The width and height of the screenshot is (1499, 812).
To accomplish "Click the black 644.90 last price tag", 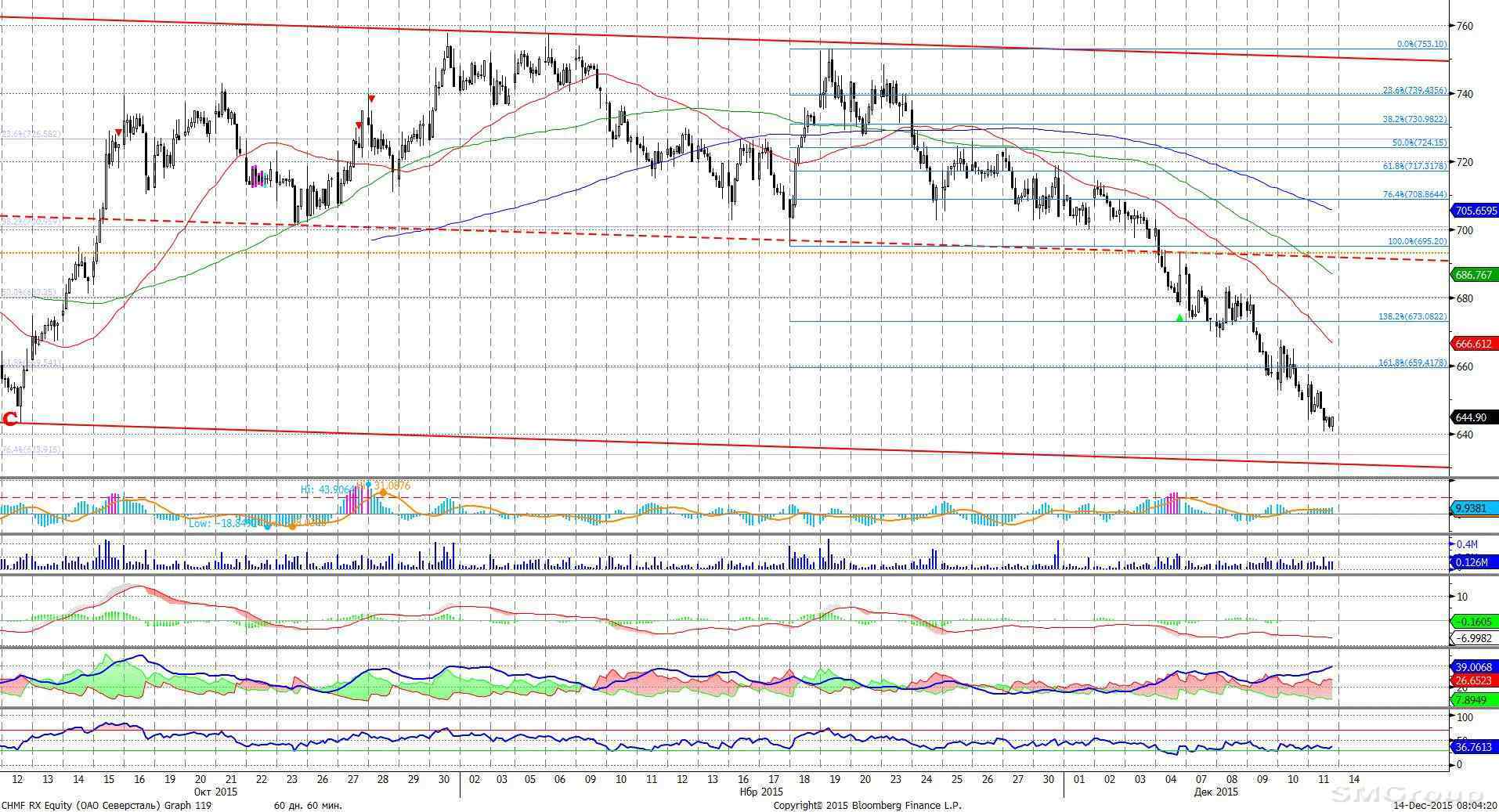I will (1474, 417).
